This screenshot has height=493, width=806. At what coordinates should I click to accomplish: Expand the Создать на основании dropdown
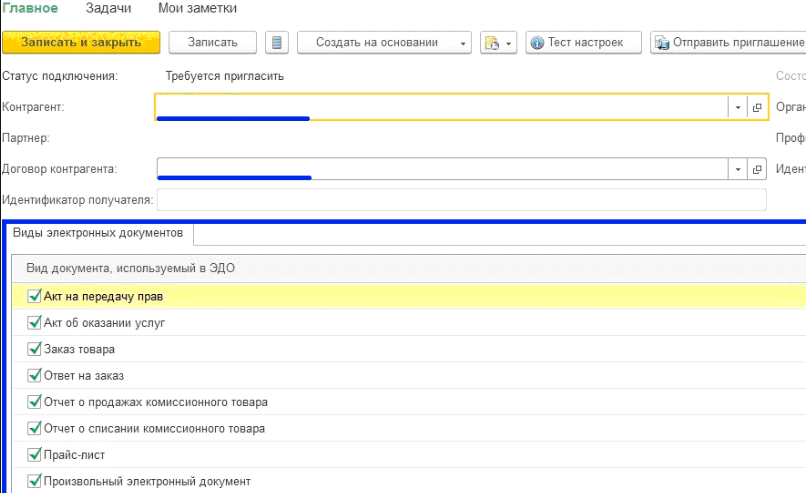tap(384, 42)
